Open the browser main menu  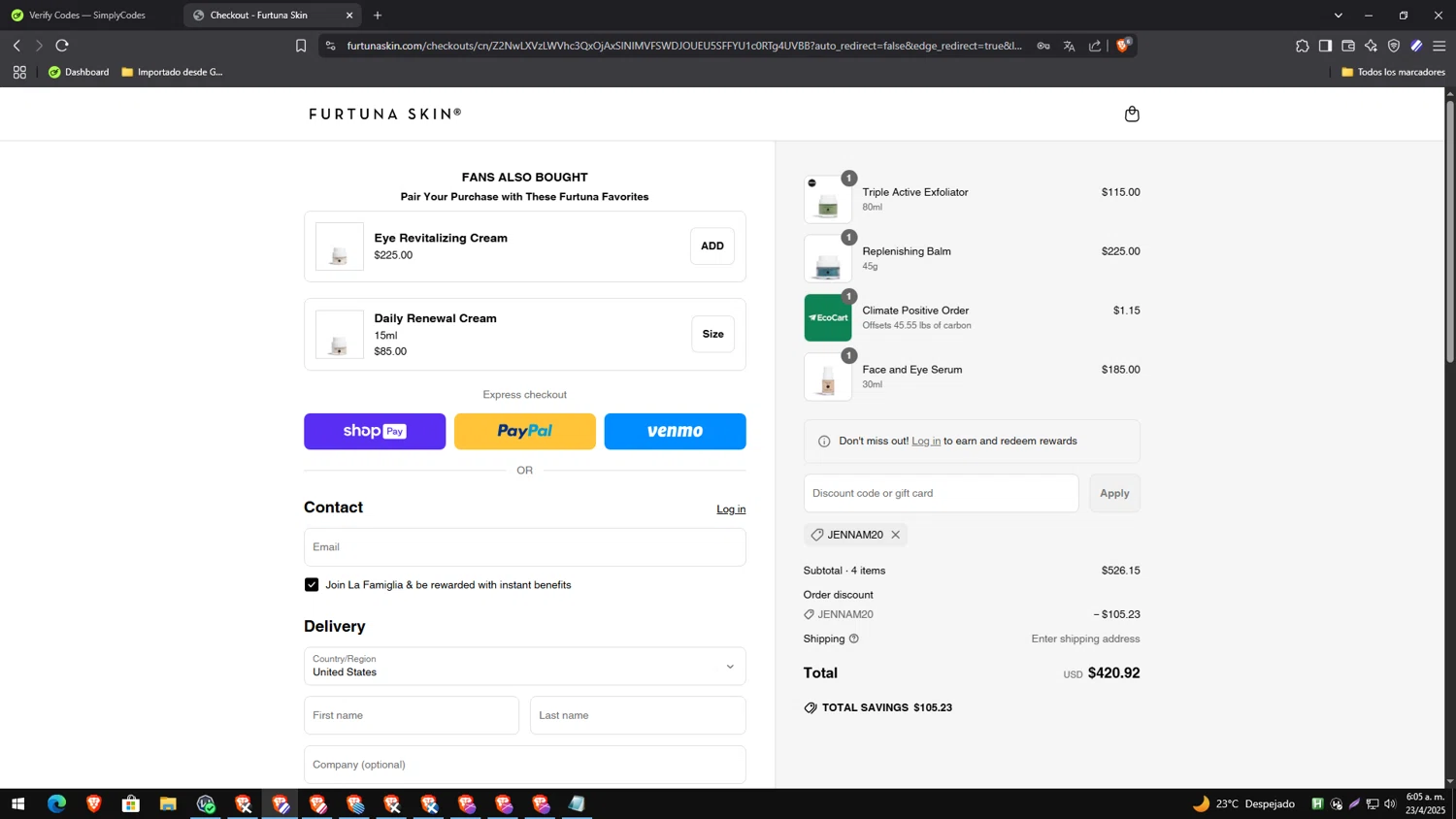click(x=1439, y=46)
